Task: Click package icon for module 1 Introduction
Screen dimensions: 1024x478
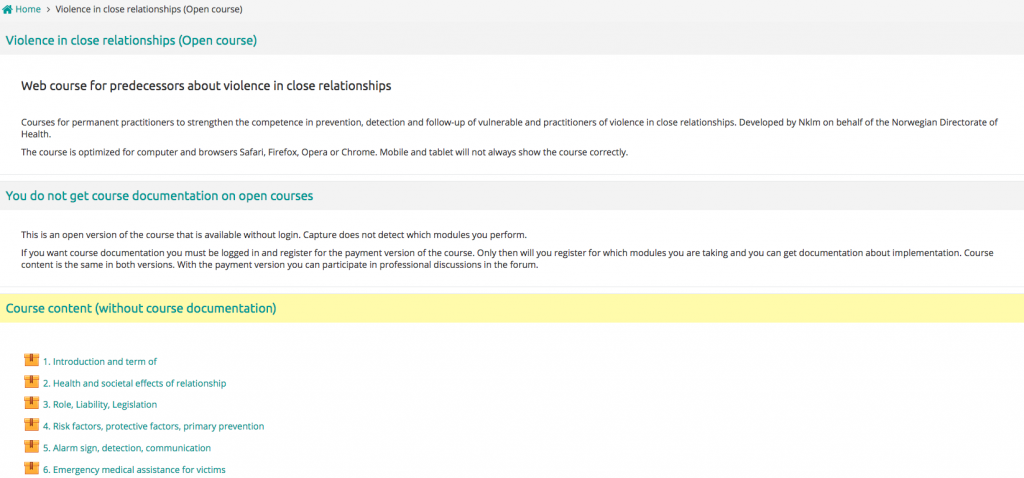Action: [x=31, y=360]
